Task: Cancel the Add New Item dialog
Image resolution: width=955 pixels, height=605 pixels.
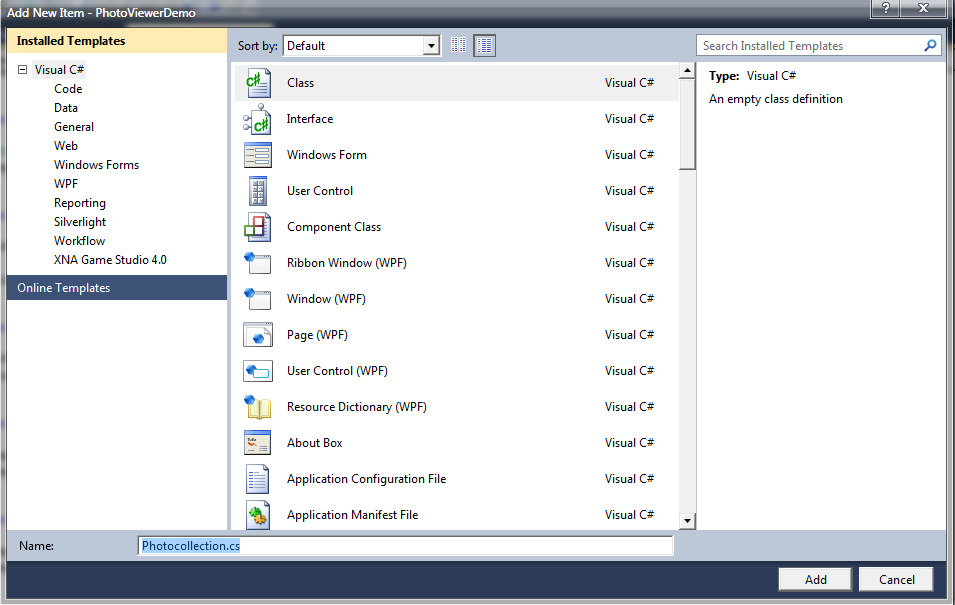Action: click(896, 579)
